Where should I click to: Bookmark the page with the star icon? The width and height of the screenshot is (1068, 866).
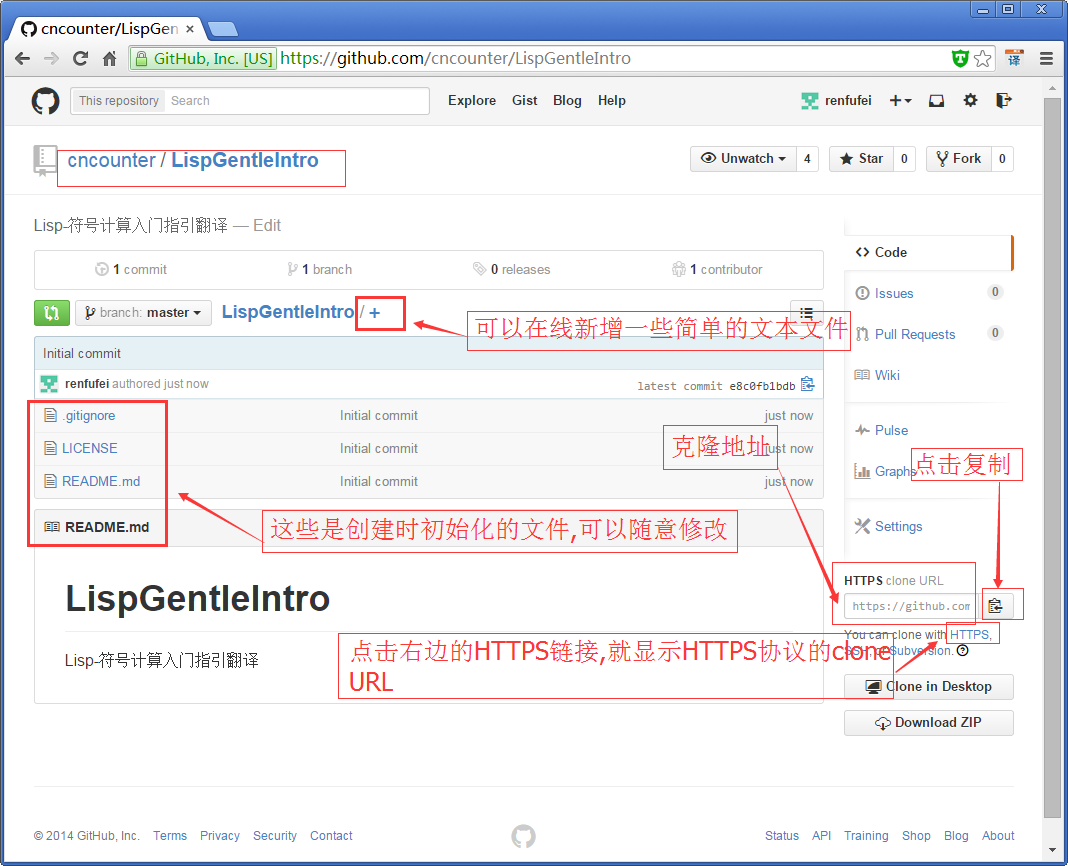click(x=982, y=59)
